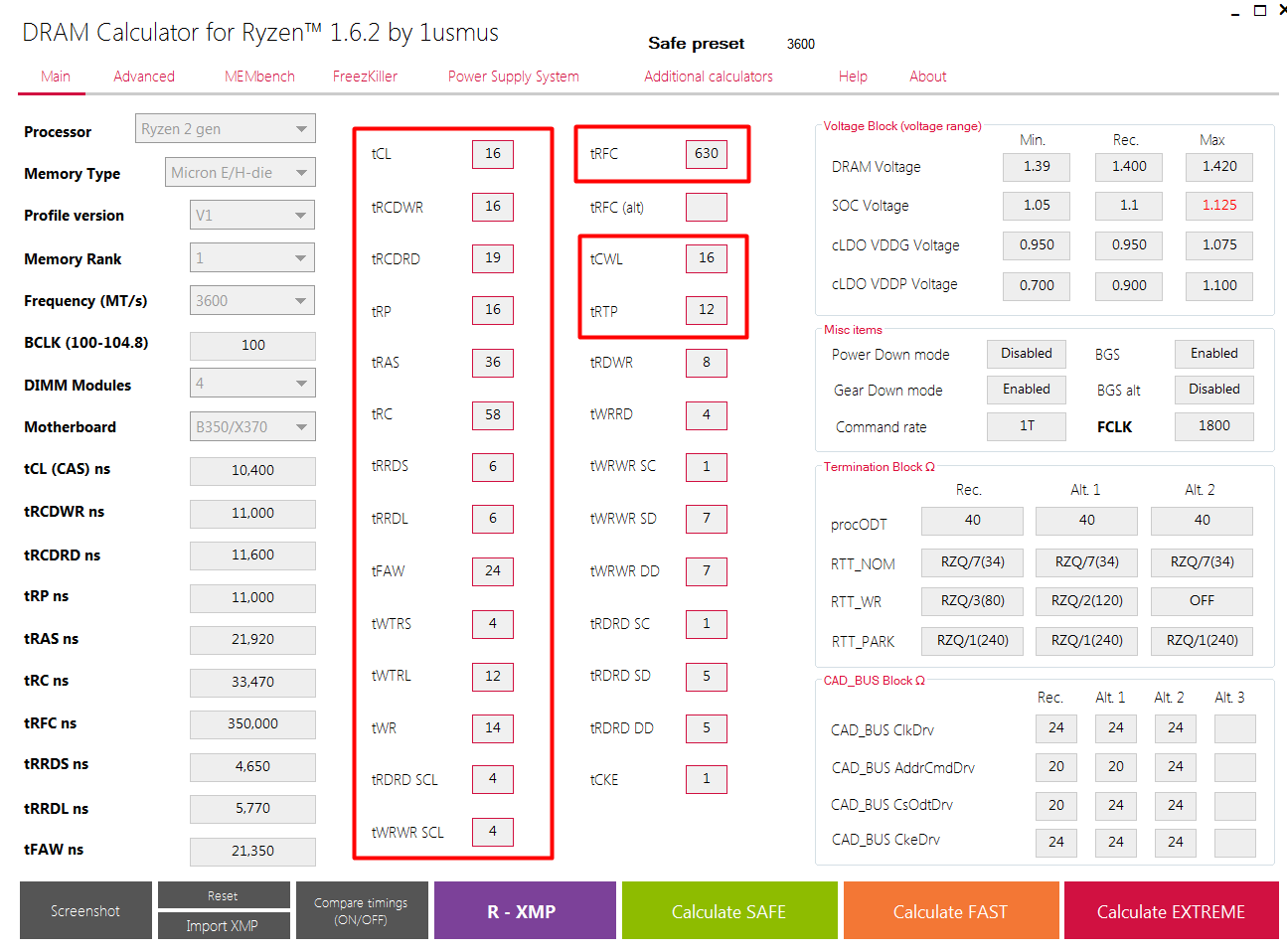Open the FreezKiller tab
The width and height of the screenshot is (1287, 952).
pos(365,77)
